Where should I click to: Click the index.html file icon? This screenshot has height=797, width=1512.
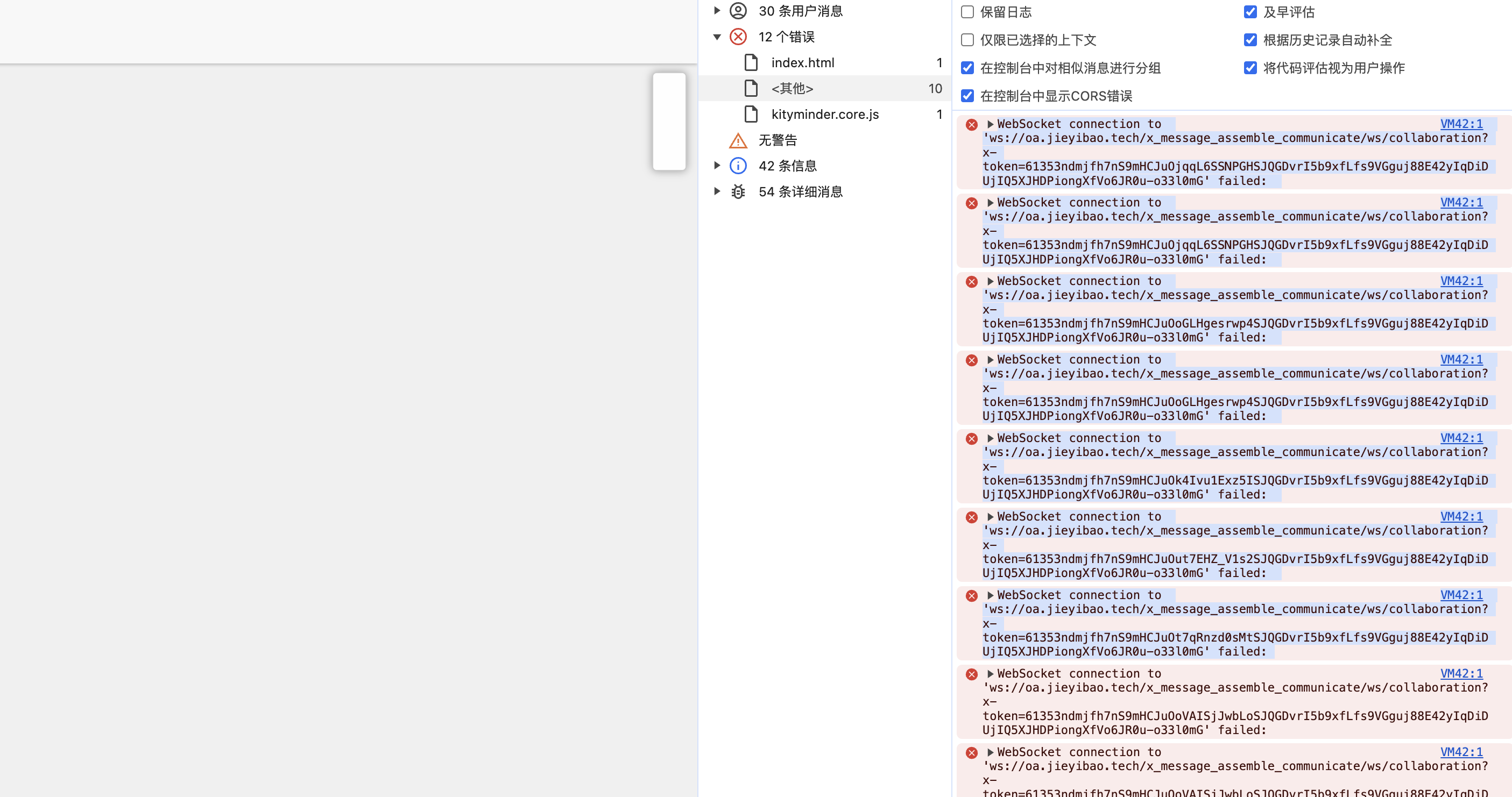tap(751, 63)
